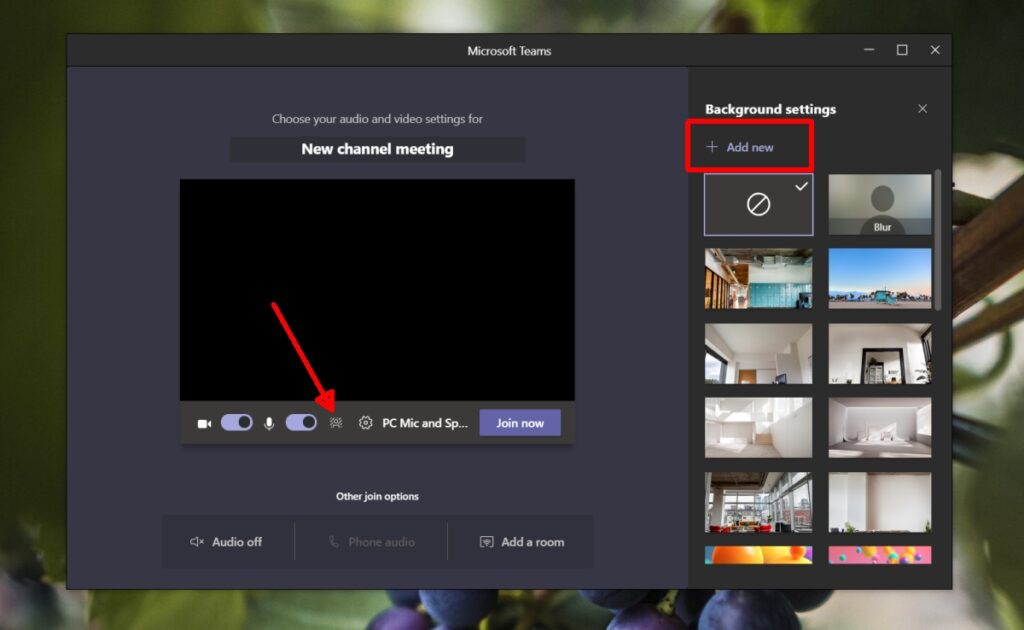Open other join options under the preview
Image resolution: width=1024 pixels, height=630 pixels.
click(x=377, y=496)
